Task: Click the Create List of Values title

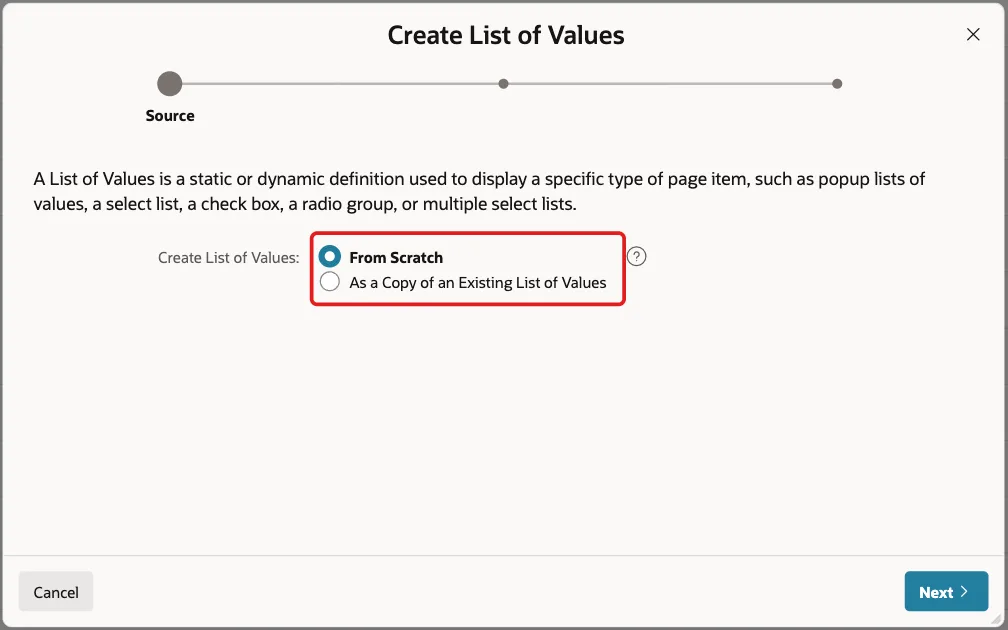Action: tap(506, 35)
